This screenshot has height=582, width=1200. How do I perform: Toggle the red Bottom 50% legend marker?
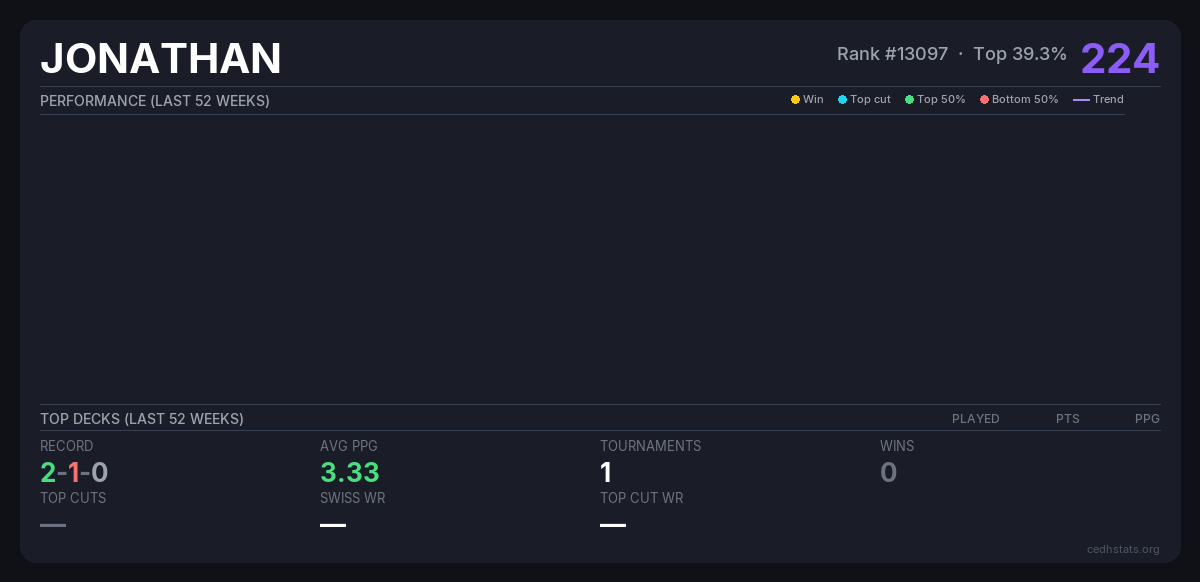(984, 100)
